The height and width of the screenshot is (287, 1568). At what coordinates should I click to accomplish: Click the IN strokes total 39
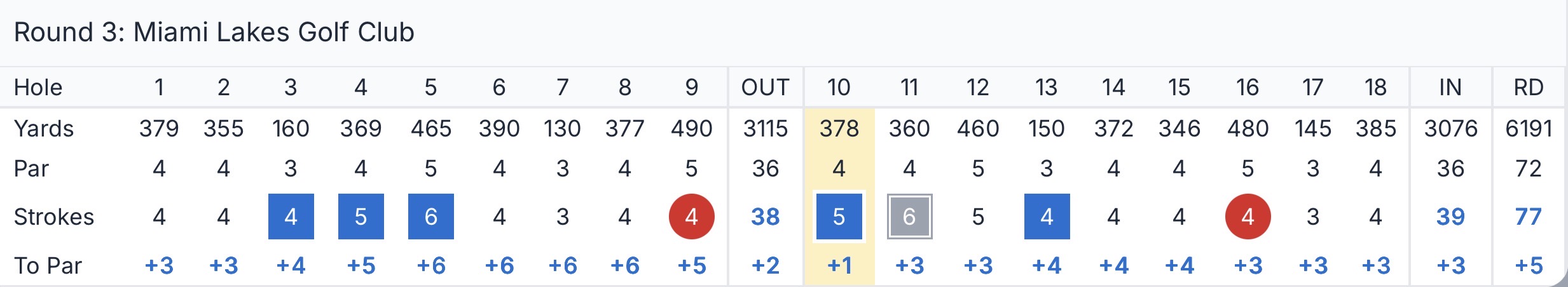point(1450,217)
